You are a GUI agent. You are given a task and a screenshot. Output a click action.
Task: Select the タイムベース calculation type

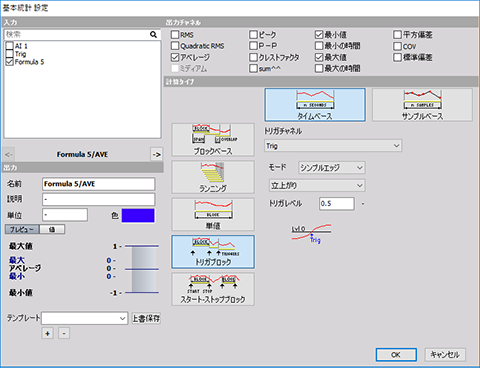coord(315,105)
